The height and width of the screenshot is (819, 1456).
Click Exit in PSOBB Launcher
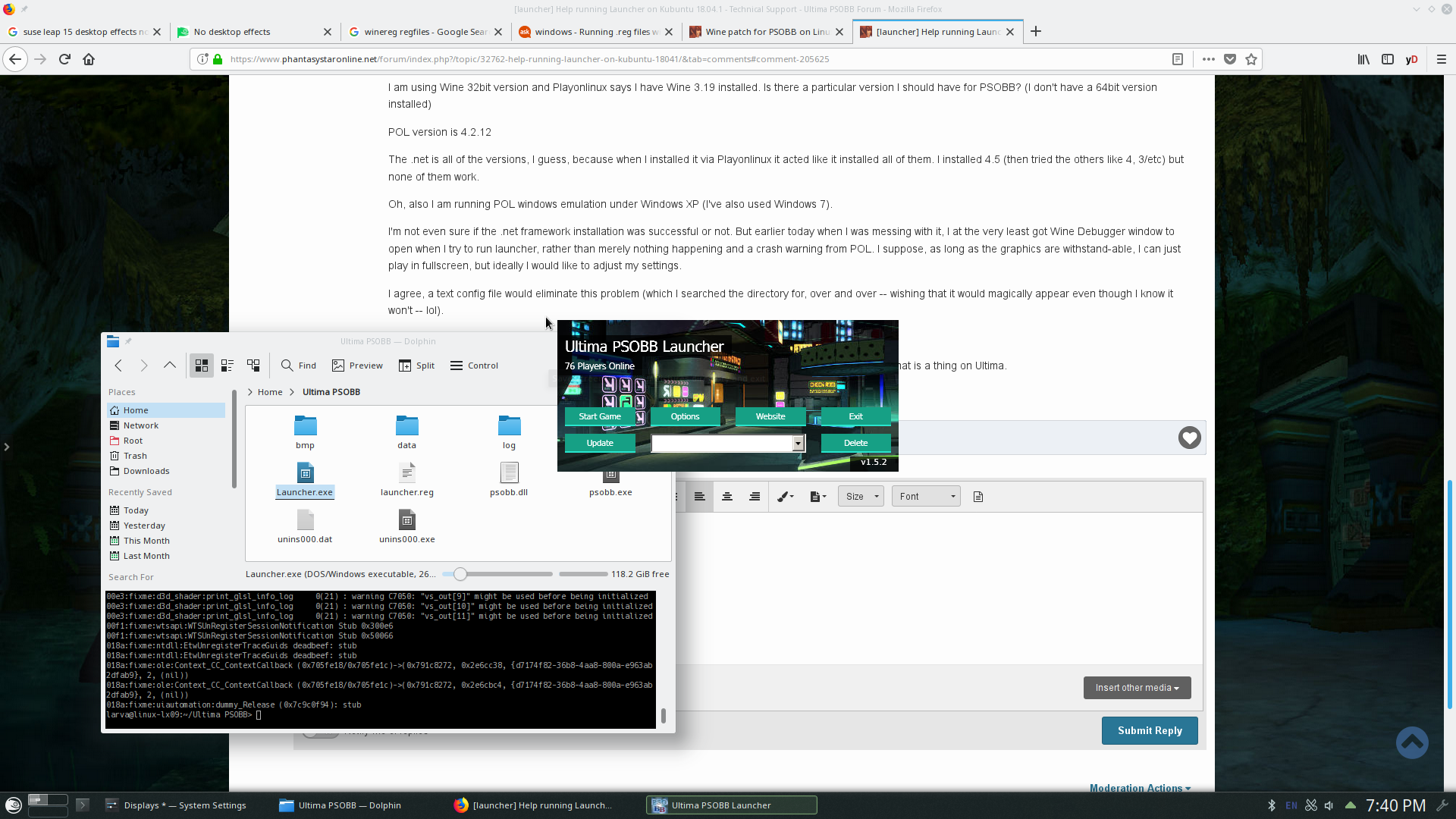point(855,416)
